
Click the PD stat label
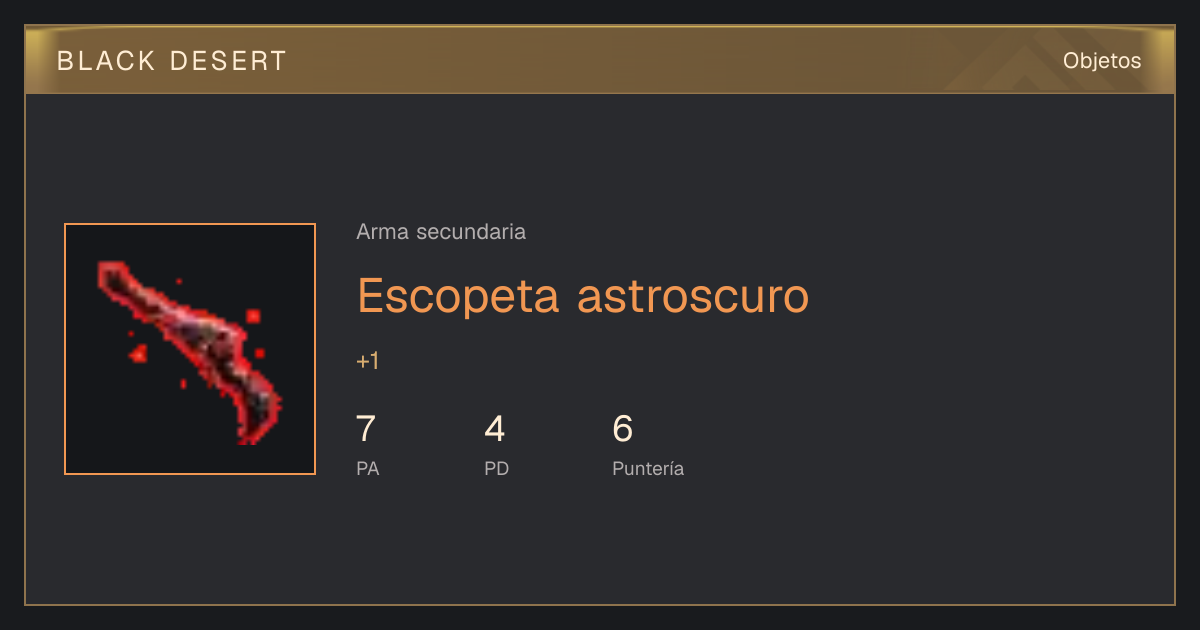point(497,468)
